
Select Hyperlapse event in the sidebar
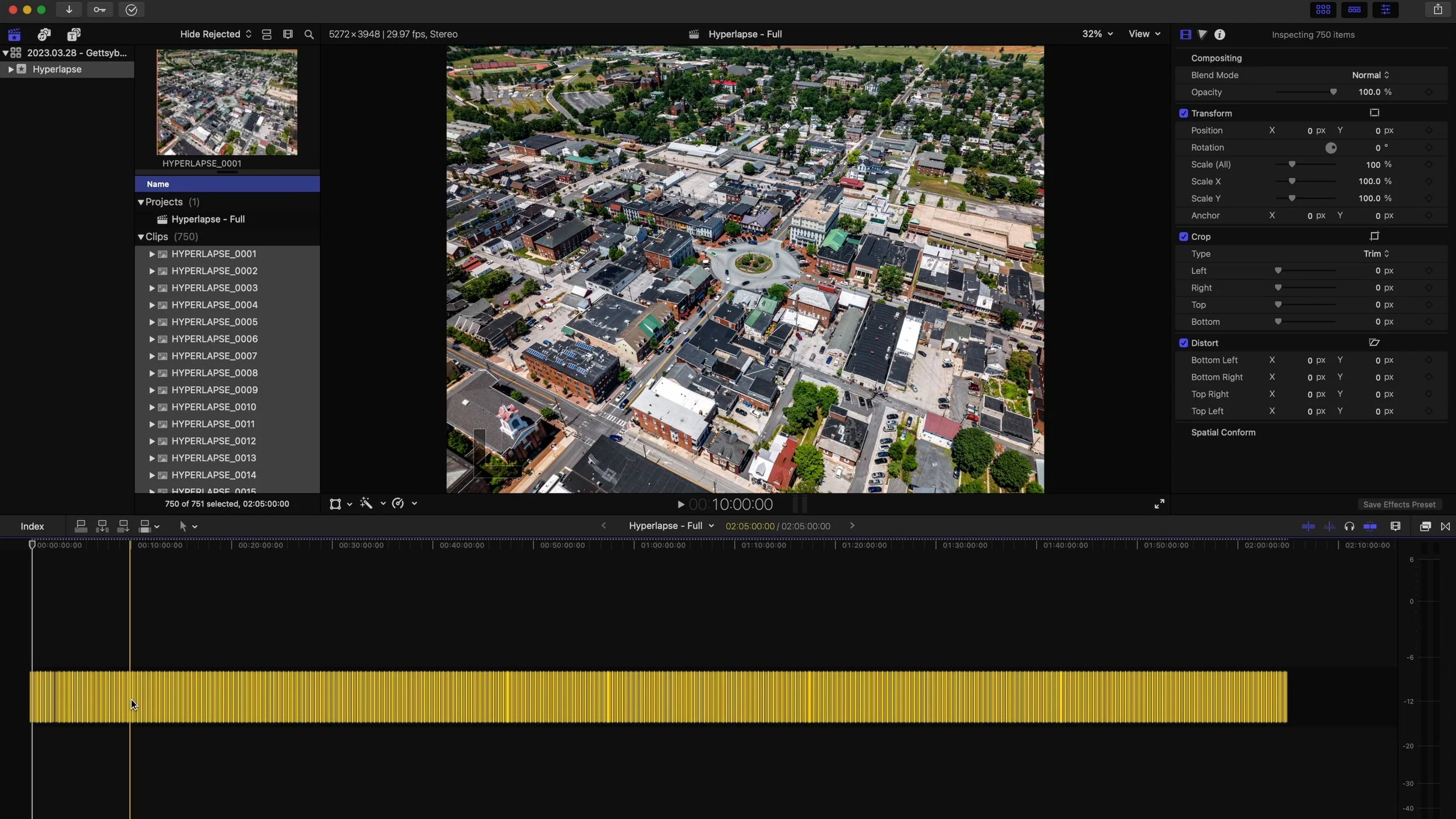(57, 69)
